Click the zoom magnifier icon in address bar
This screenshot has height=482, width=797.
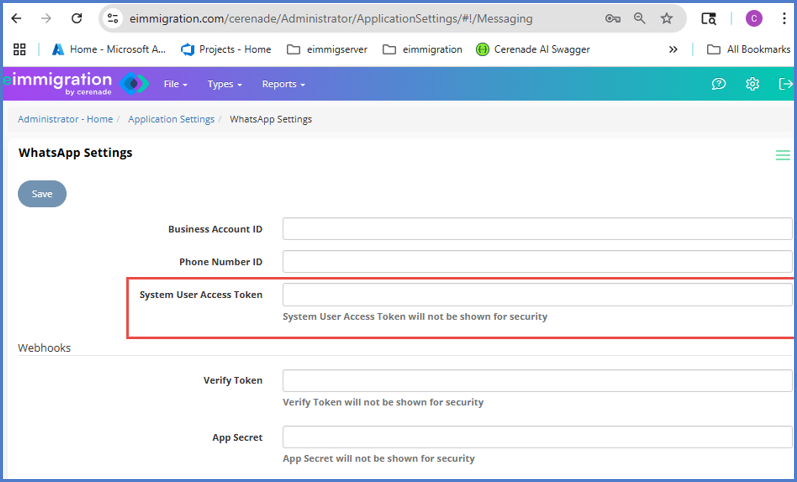(x=640, y=18)
